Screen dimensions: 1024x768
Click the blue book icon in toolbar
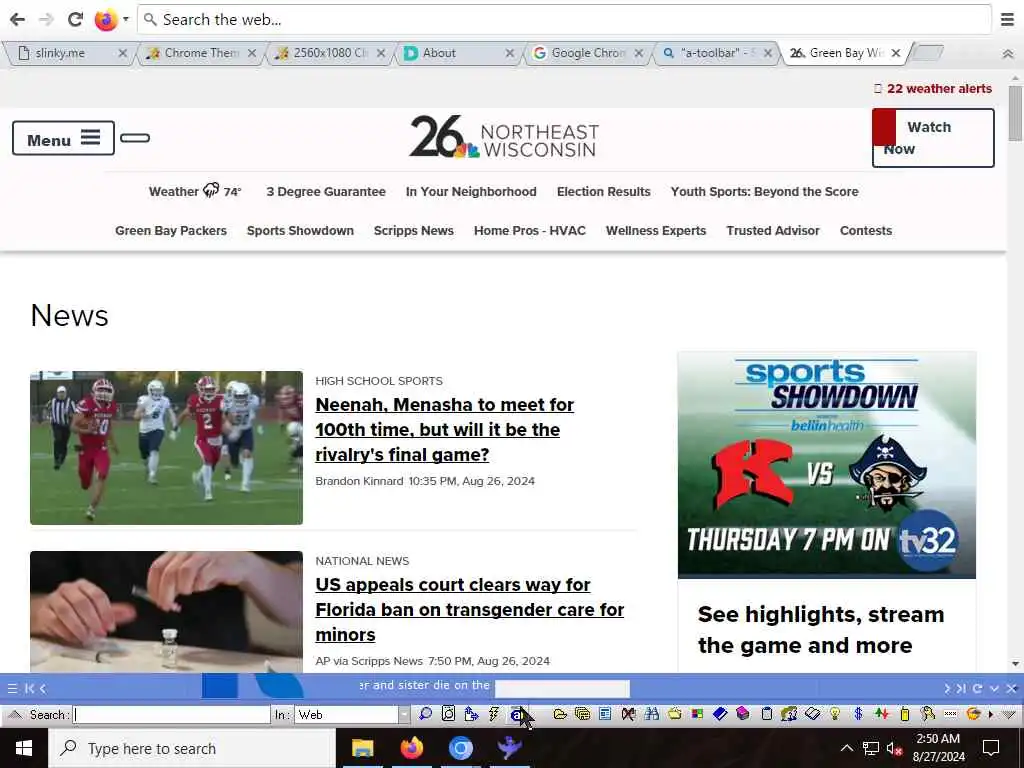[720, 714]
